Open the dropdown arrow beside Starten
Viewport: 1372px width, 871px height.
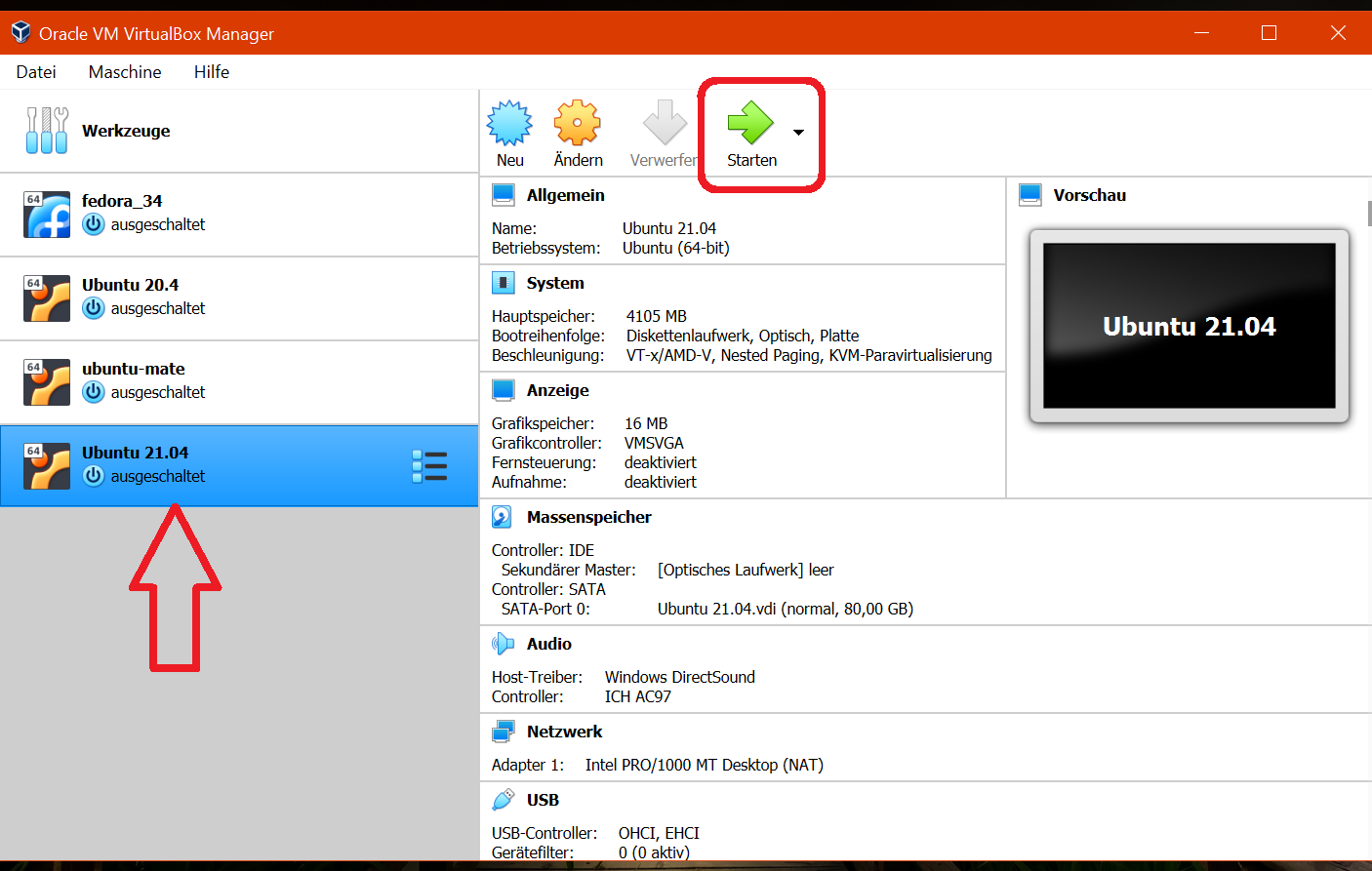click(x=798, y=133)
